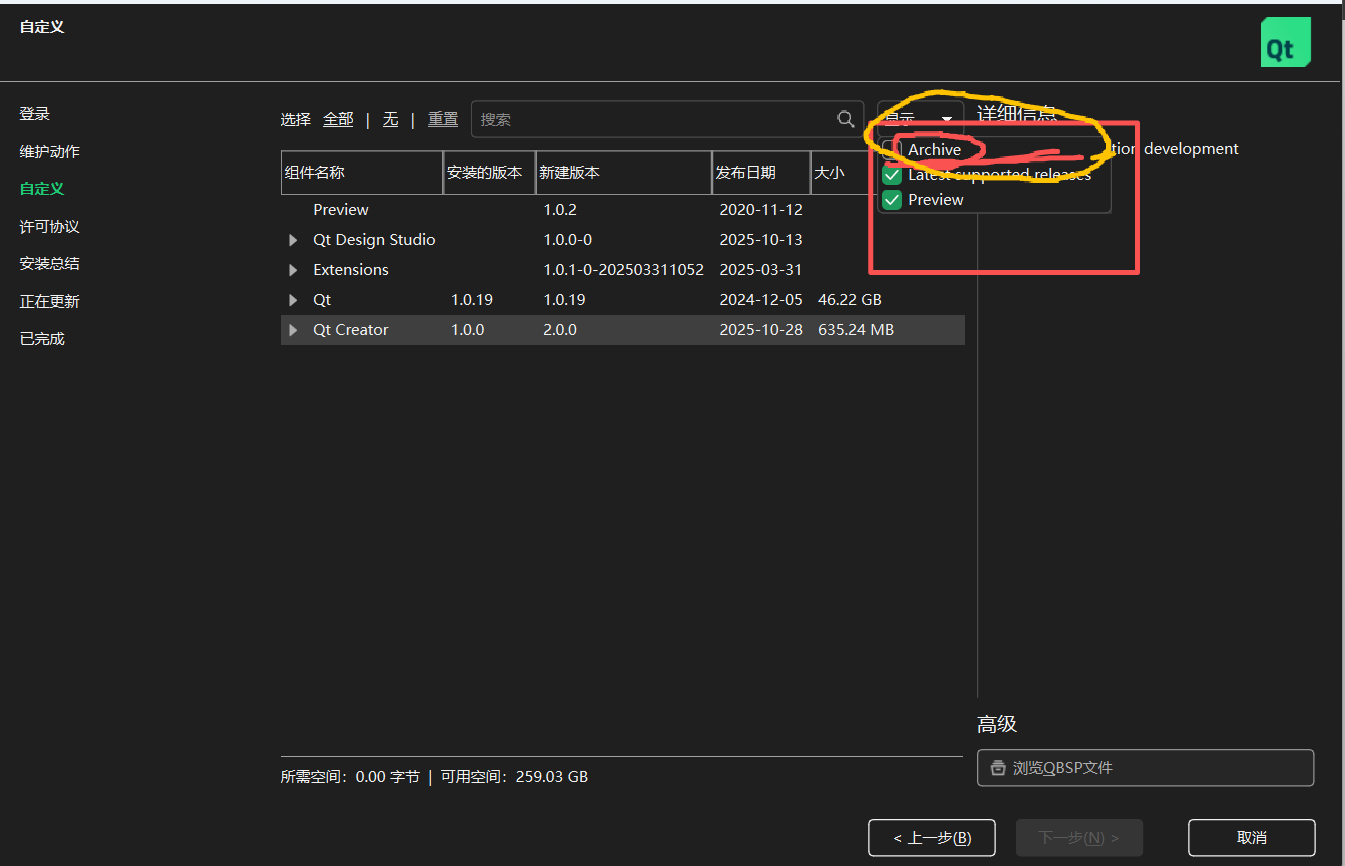Select the 维护动作 sidebar step
1345x866 pixels.
50,152
